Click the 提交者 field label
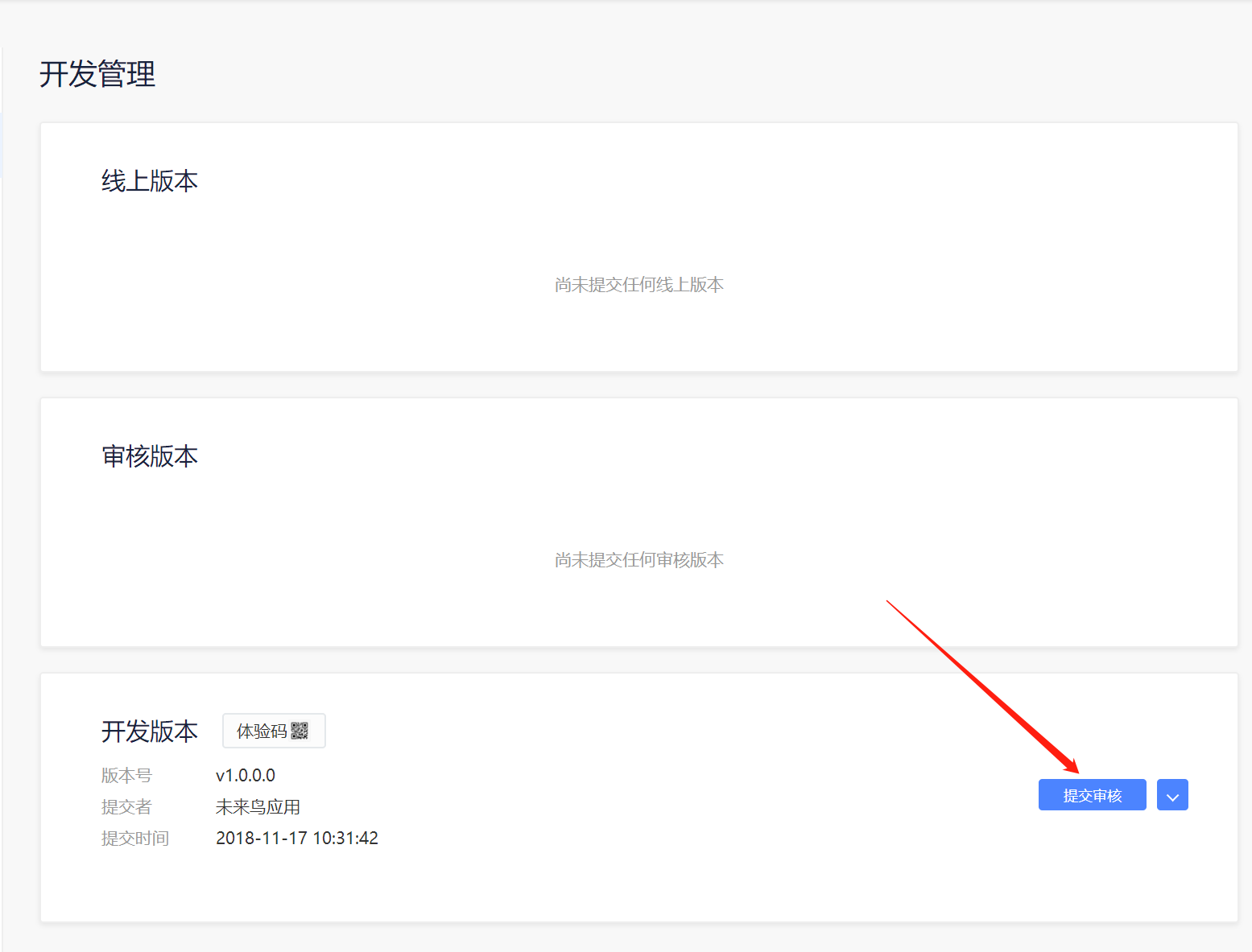The image size is (1252, 952). [126, 807]
